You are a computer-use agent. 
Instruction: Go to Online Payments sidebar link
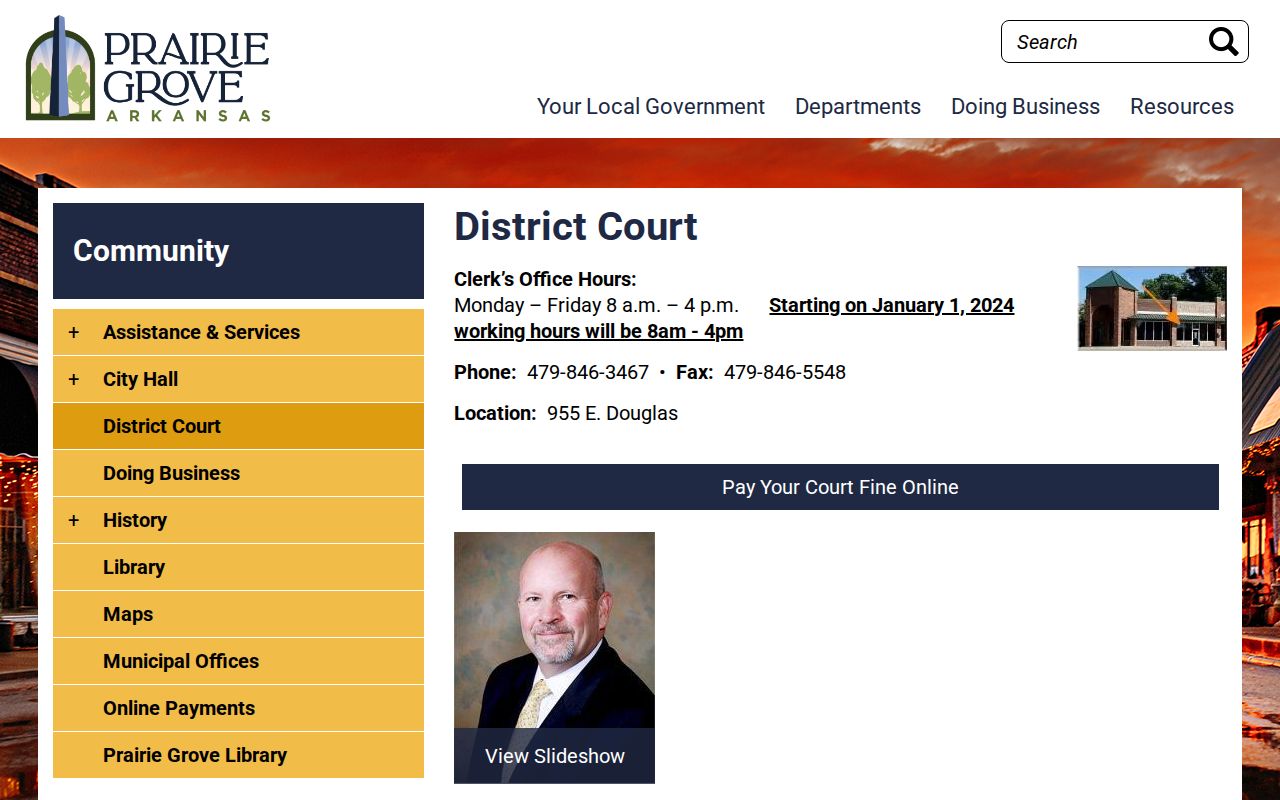pos(238,708)
